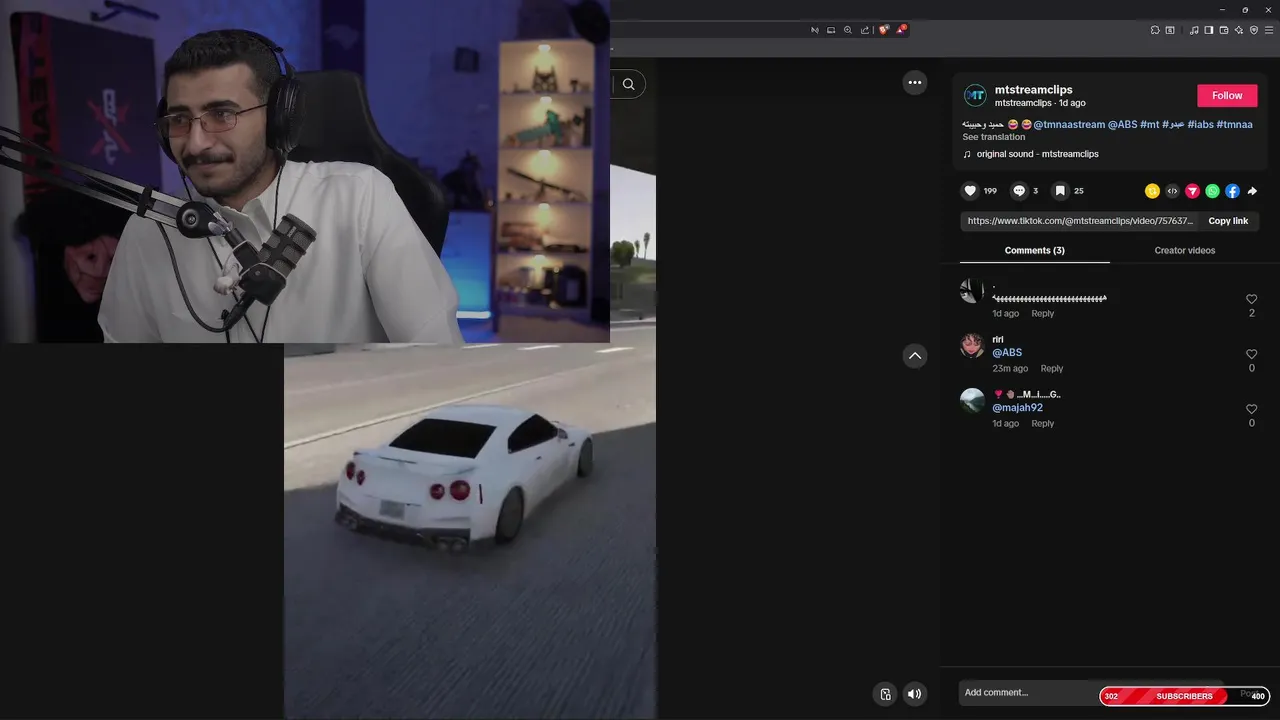
Task: Send to friends via pink paper-plane icon
Action: [x=1192, y=191]
